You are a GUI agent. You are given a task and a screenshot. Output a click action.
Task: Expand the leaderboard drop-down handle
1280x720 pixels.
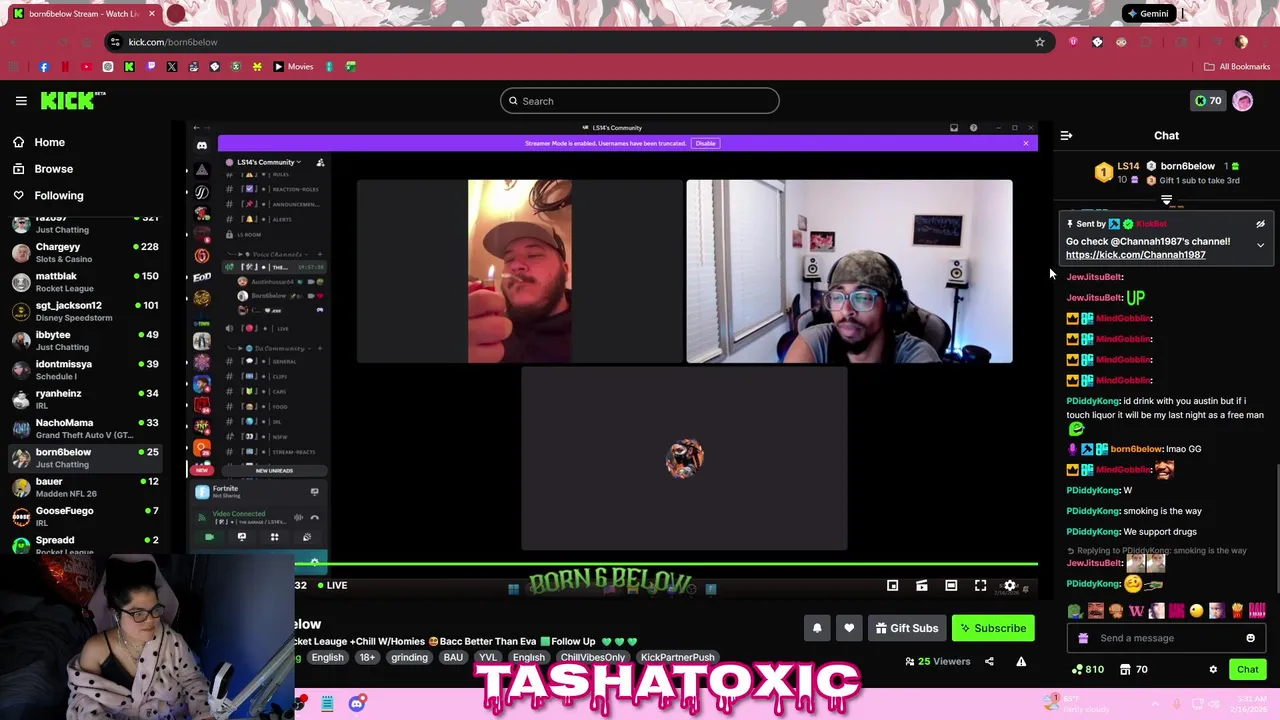1166,201
